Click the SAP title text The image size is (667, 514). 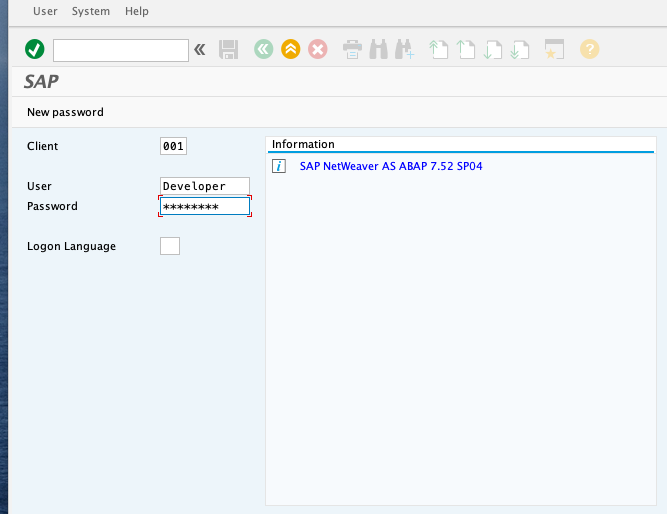[x=41, y=82]
